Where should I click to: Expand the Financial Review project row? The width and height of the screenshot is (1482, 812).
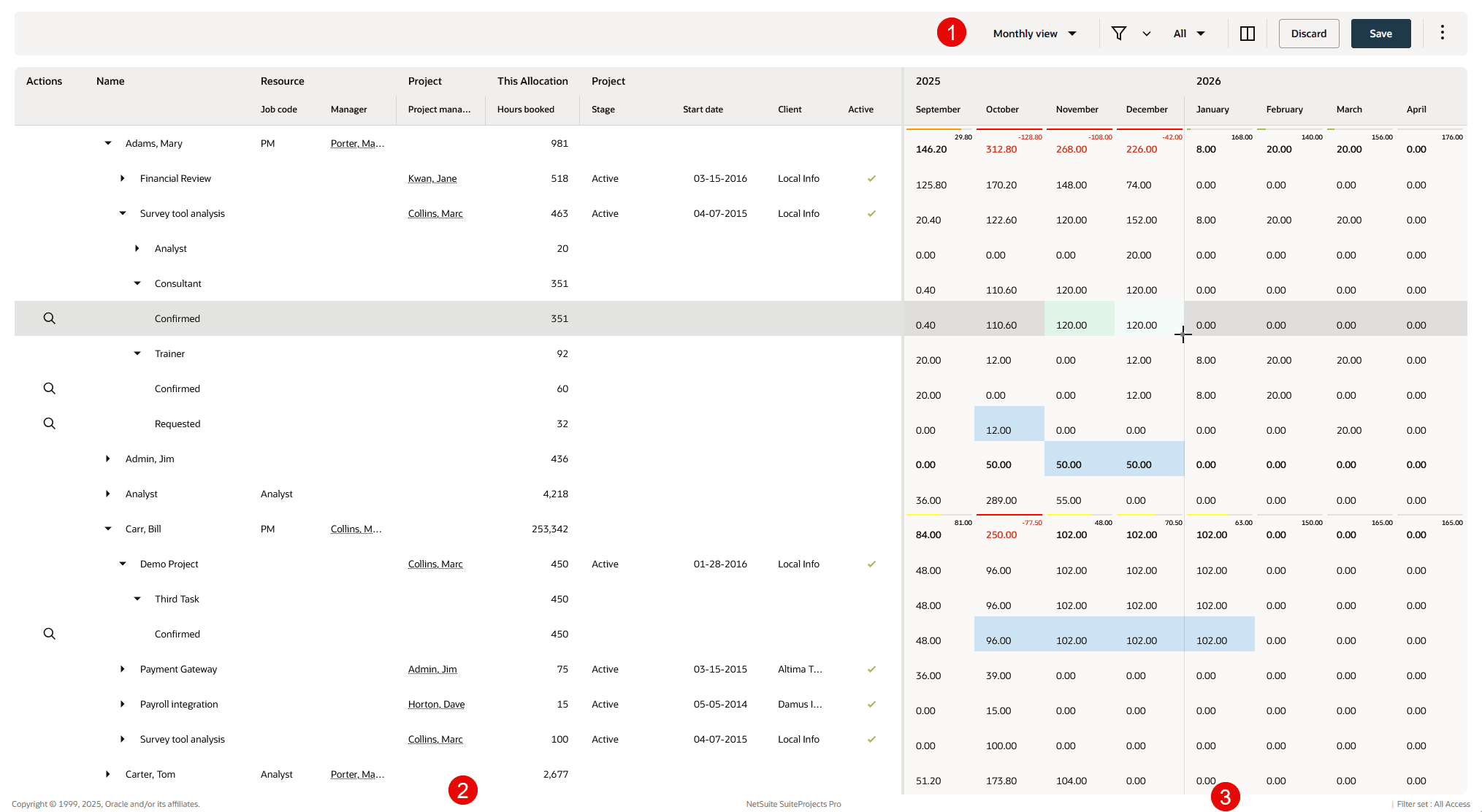tap(123, 178)
